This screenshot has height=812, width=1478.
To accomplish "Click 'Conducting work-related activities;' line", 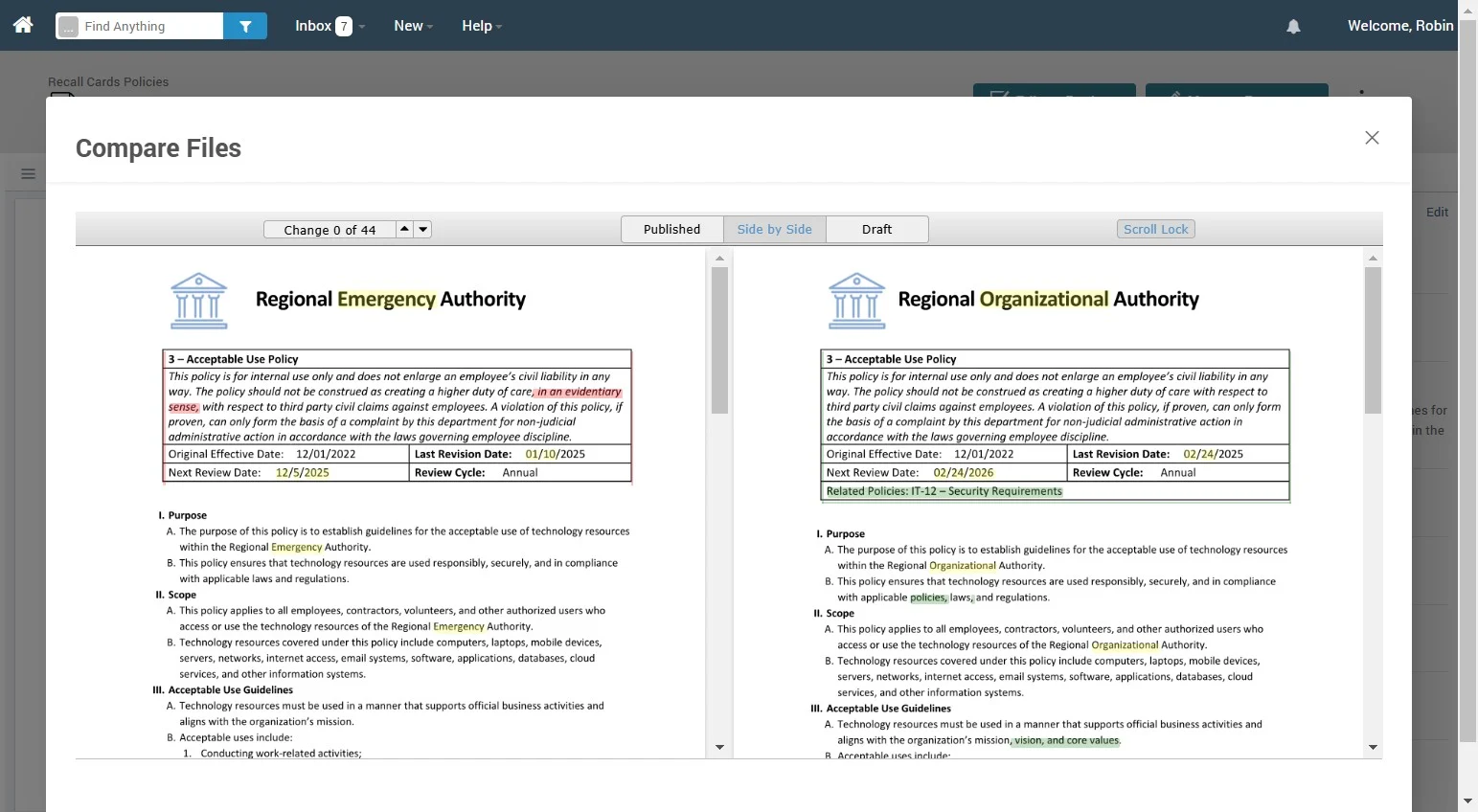I will coord(281,754).
